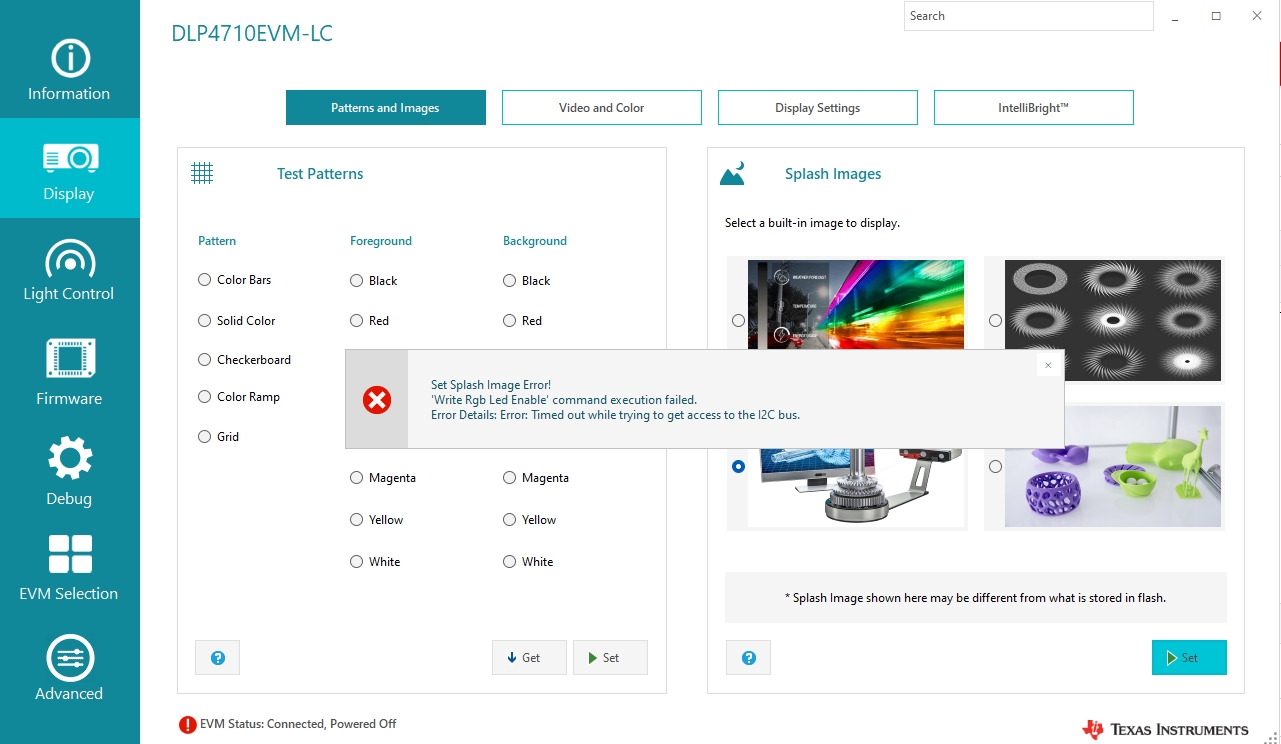Choose White as foreground color
Viewport: 1281px width, 744px height.
click(357, 562)
